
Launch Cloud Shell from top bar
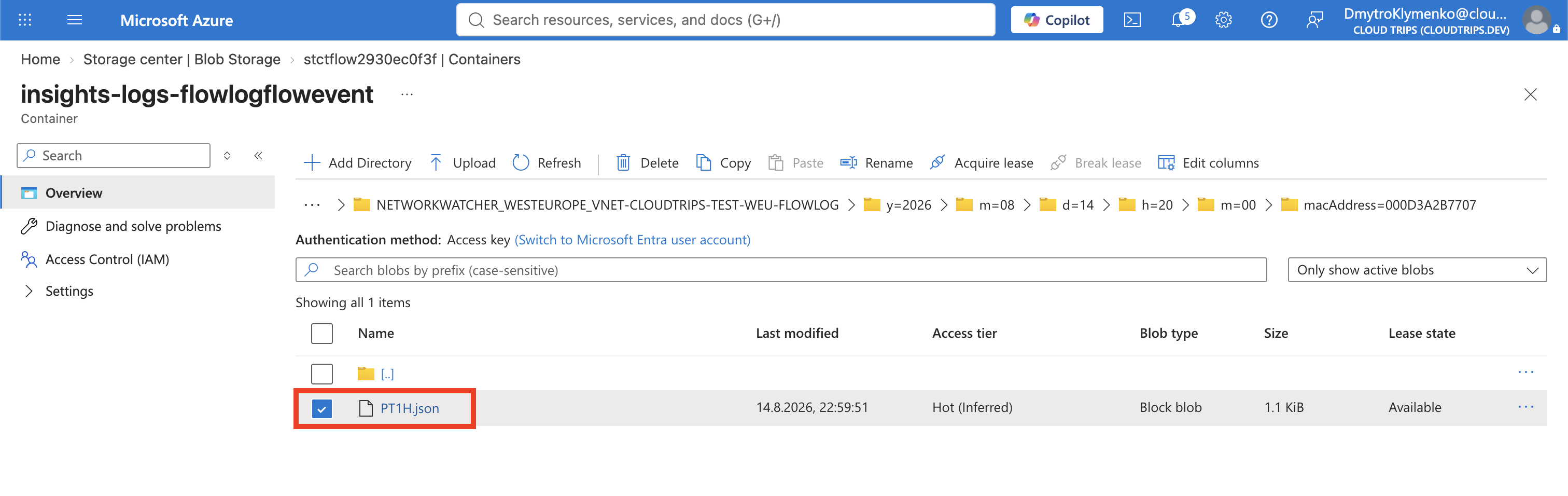pos(1131,20)
